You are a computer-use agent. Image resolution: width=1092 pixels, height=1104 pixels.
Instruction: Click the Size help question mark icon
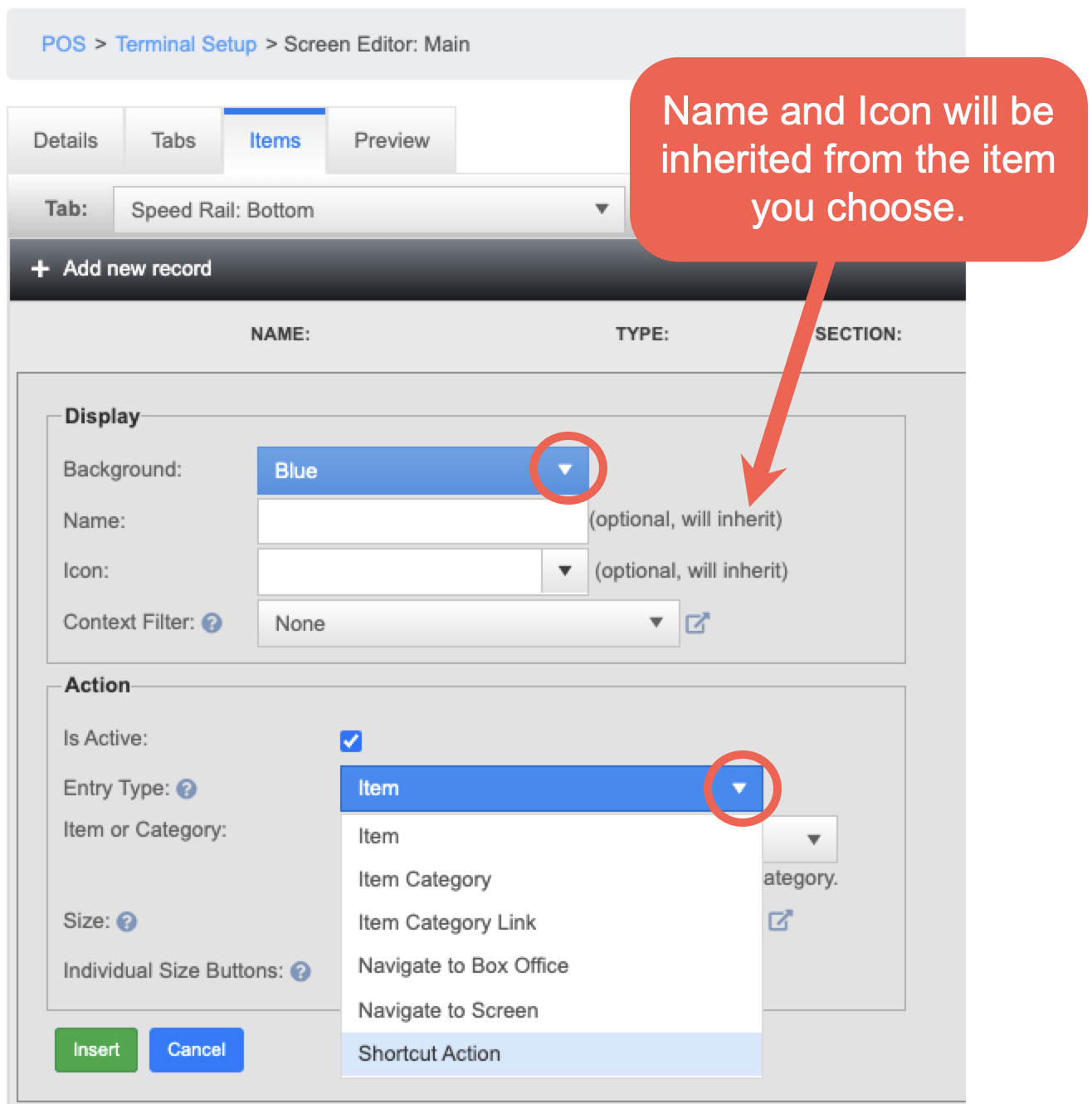127,921
